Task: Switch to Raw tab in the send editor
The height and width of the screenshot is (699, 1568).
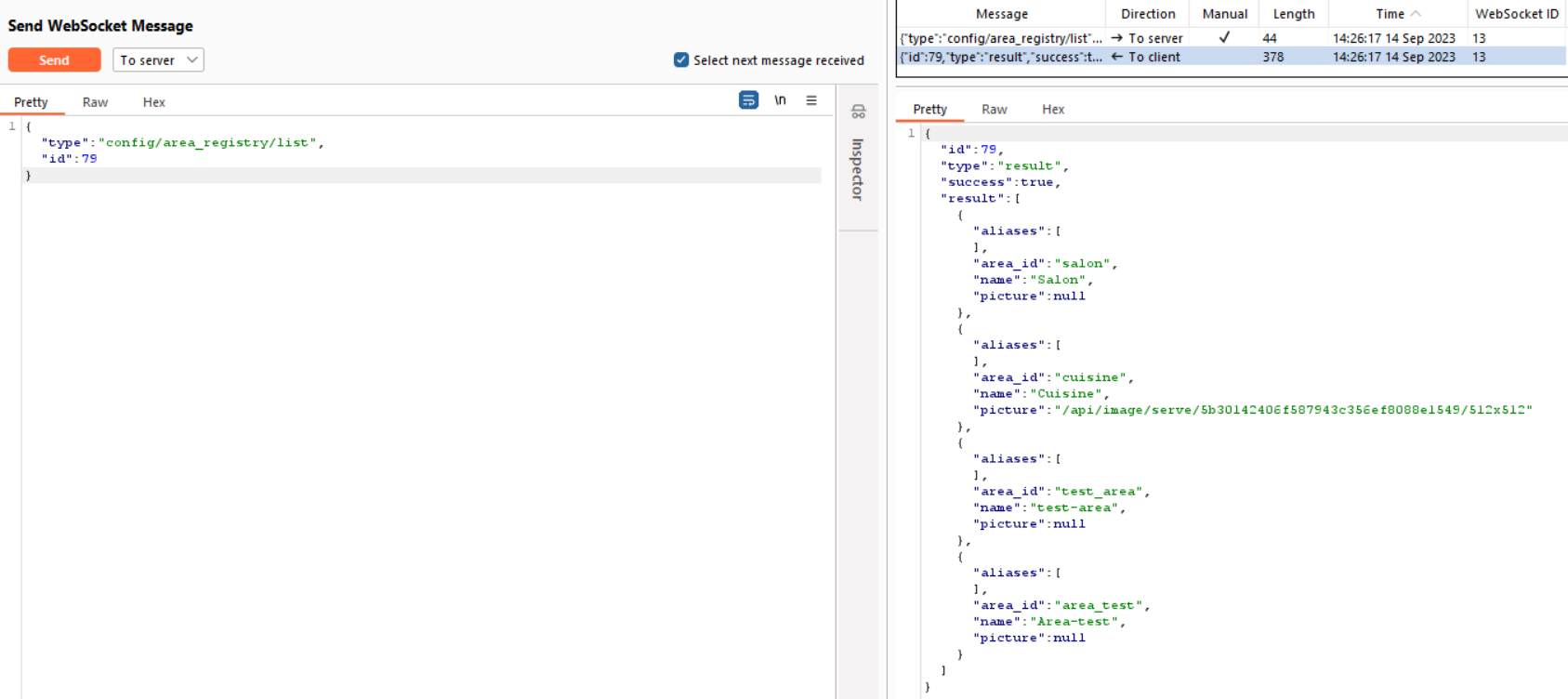Action: click(95, 102)
